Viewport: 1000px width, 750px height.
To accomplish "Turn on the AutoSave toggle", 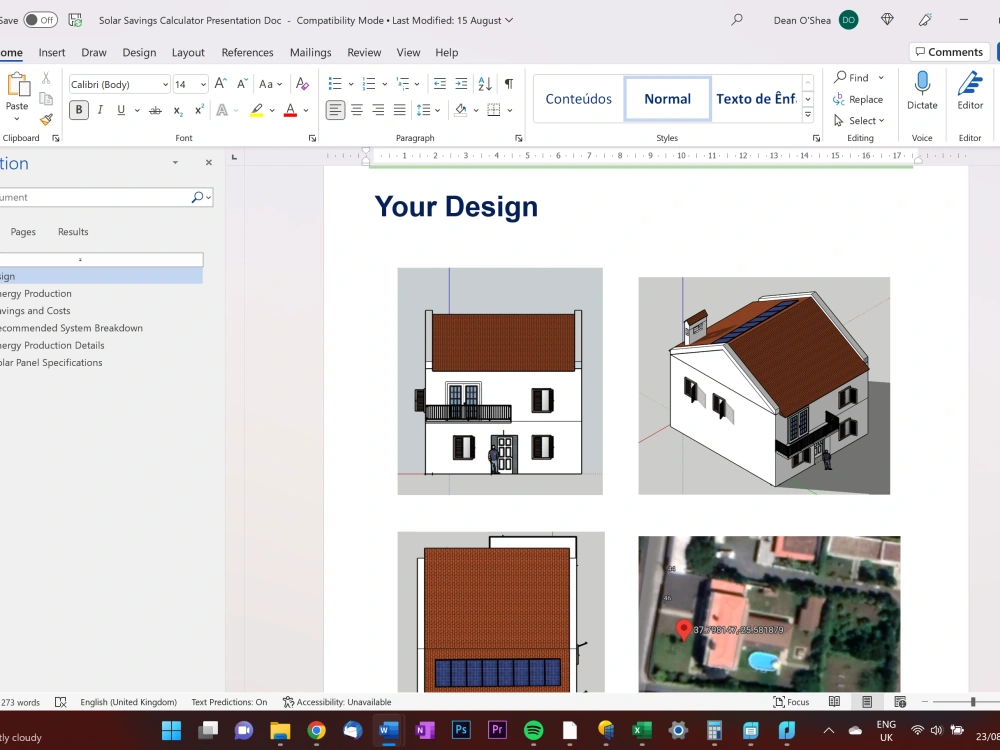I will [x=40, y=20].
